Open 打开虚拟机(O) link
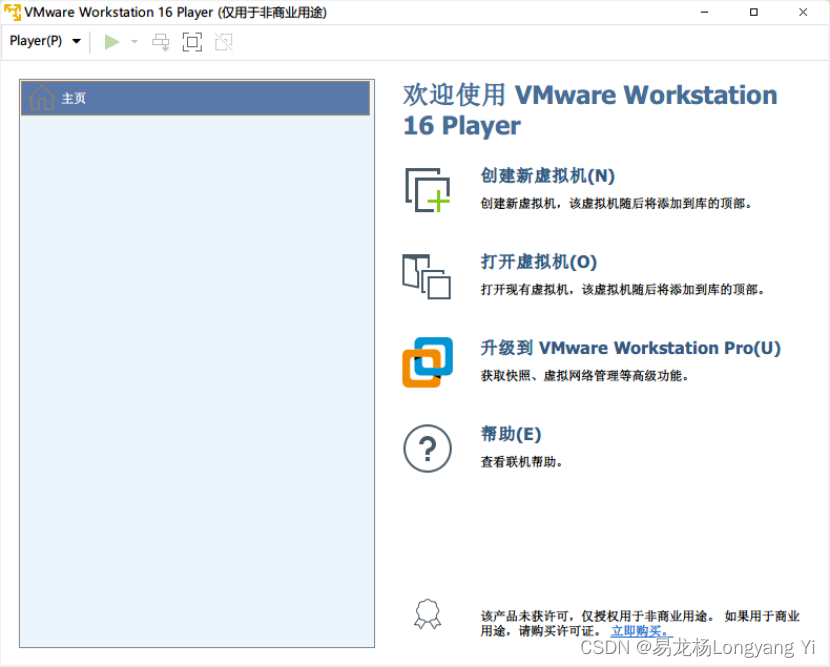 (x=539, y=262)
